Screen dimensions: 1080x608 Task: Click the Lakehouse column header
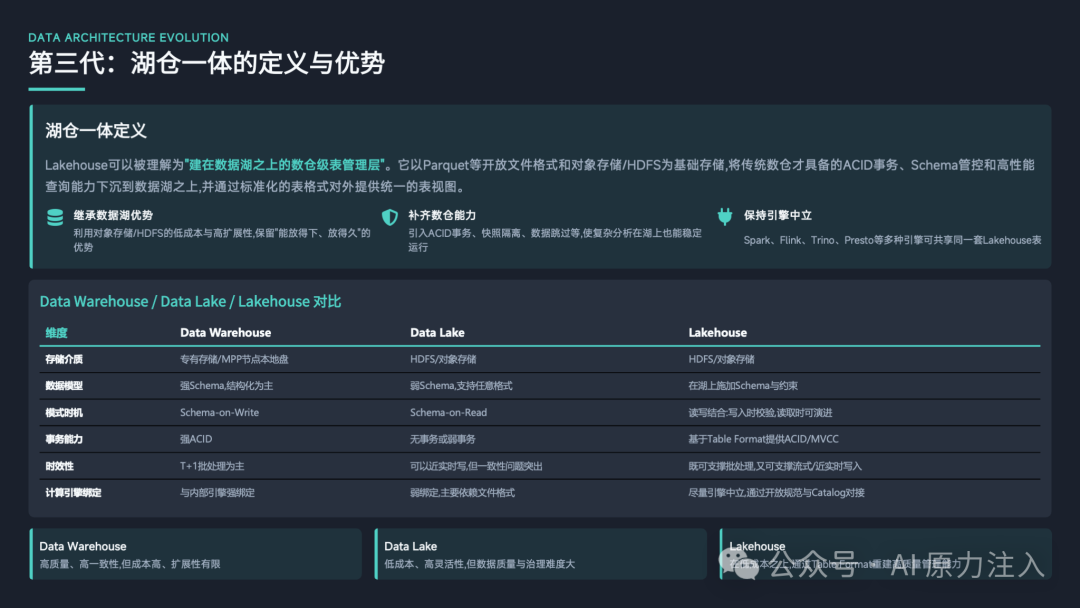(718, 333)
